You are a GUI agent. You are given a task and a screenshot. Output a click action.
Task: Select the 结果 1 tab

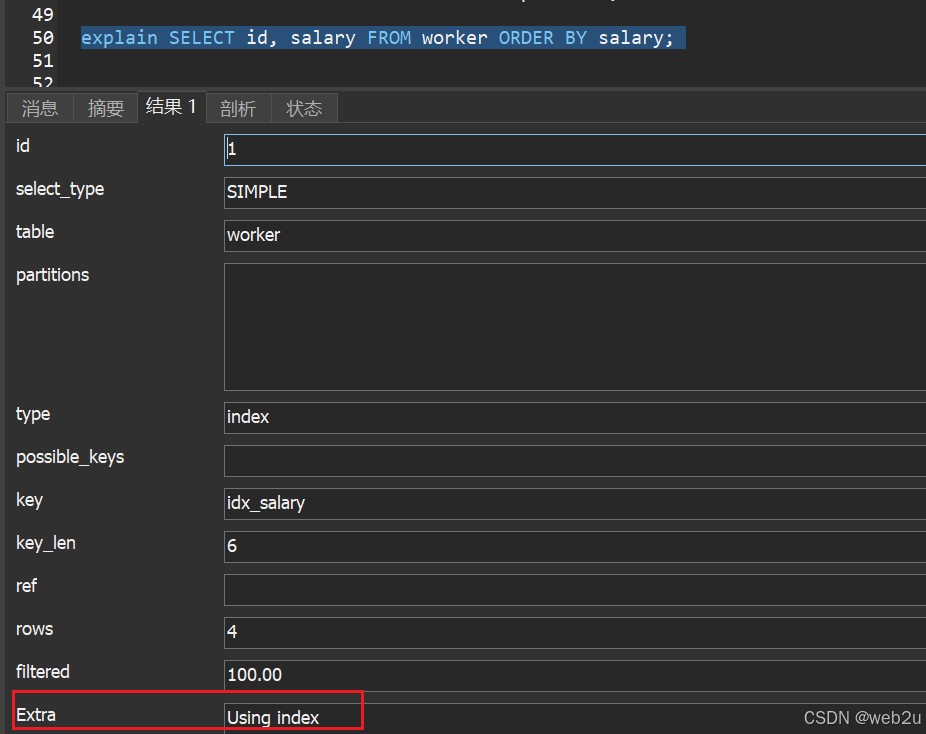171,106
